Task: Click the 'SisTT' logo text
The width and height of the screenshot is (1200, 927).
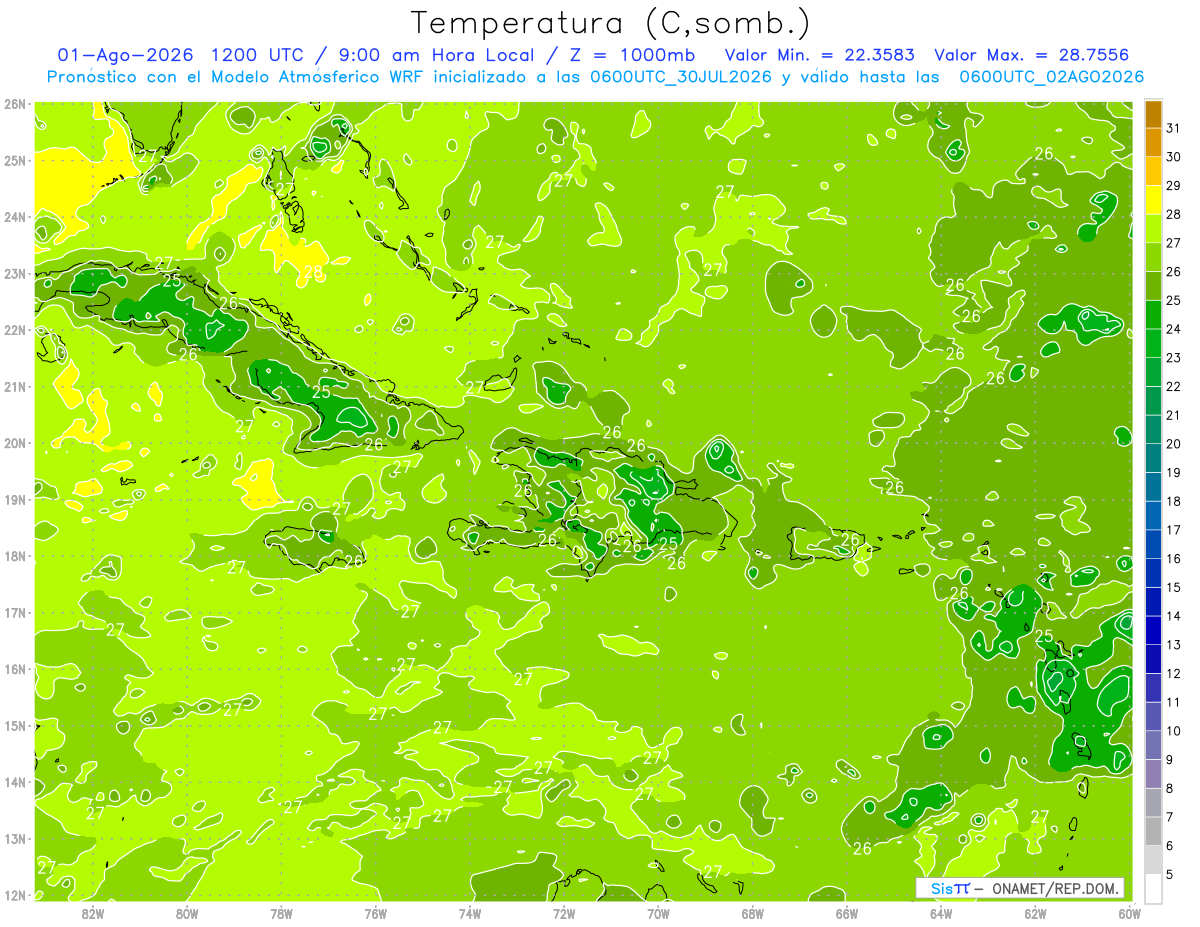Action: [949, 888]
